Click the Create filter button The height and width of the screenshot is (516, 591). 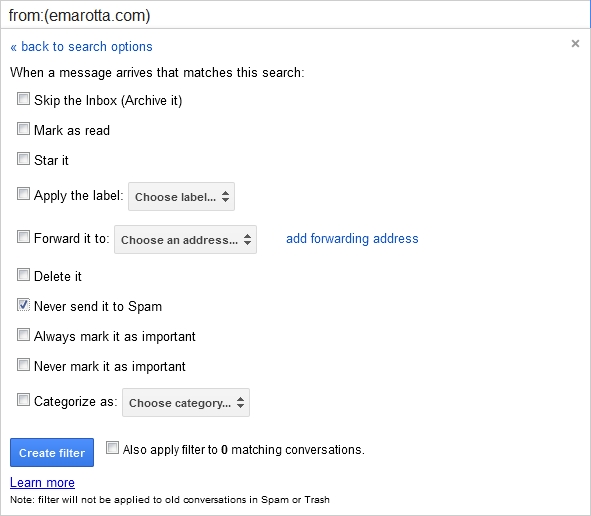[52, 452]
